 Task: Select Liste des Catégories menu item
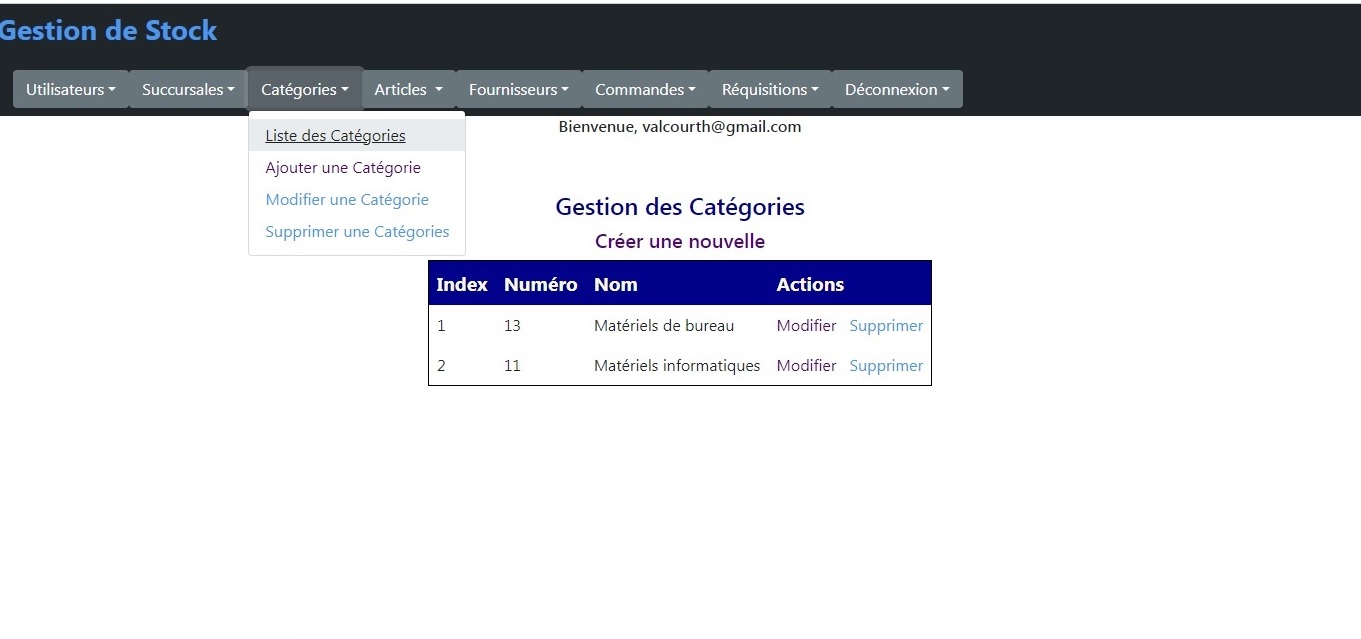[335, 136]
